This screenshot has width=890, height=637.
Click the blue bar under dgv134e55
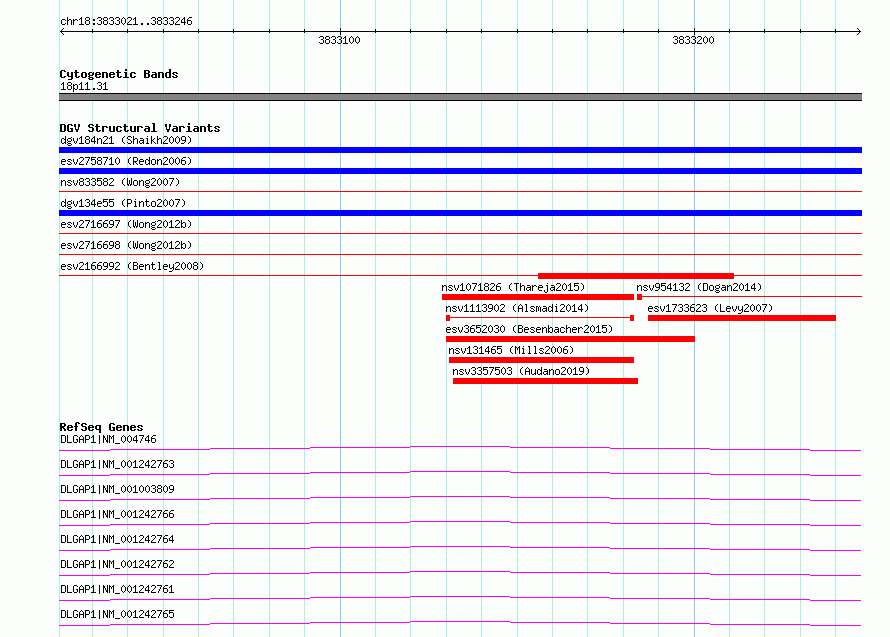[x=460, y=213]
